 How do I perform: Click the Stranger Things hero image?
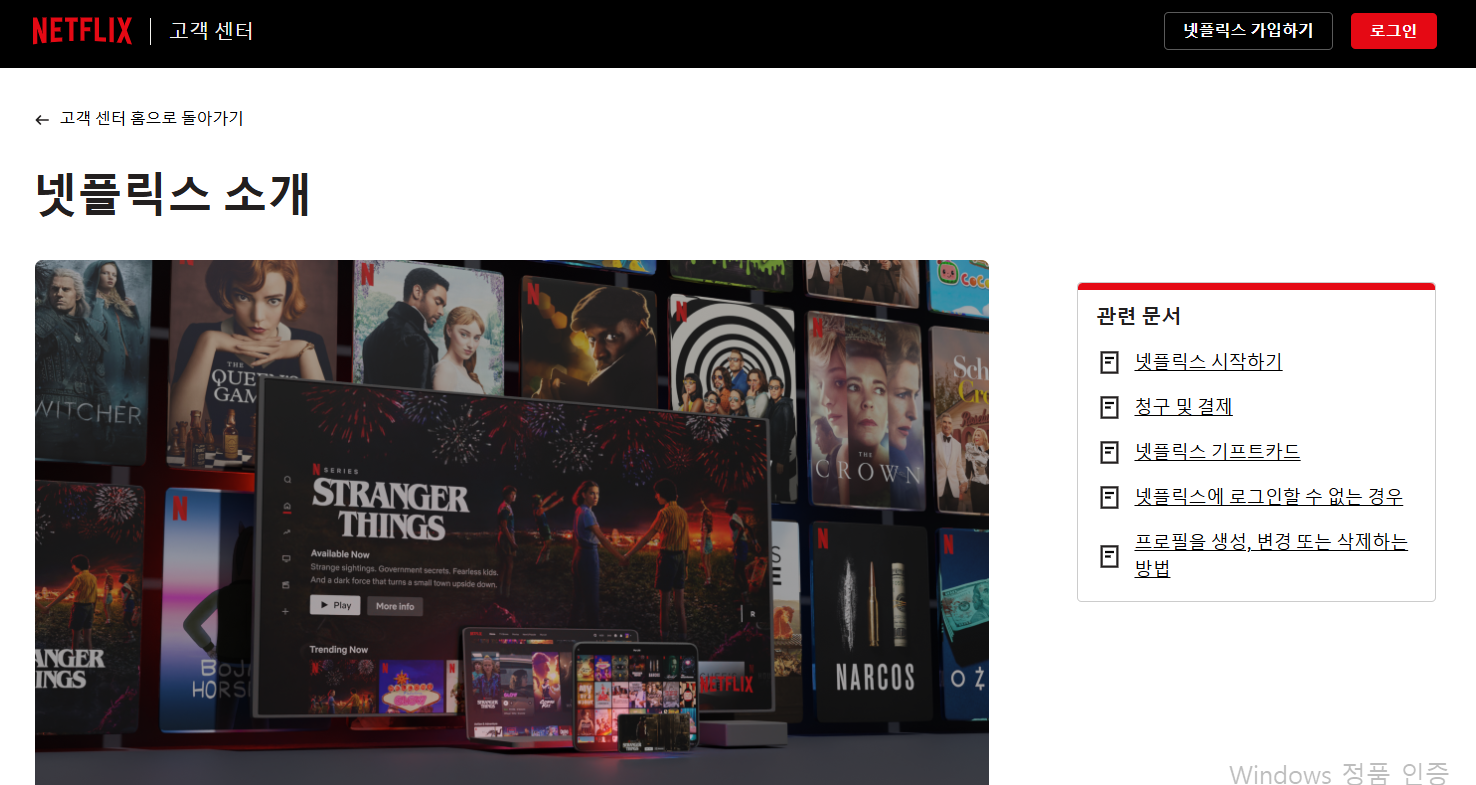pyautogui.click(x=512, y=522)
